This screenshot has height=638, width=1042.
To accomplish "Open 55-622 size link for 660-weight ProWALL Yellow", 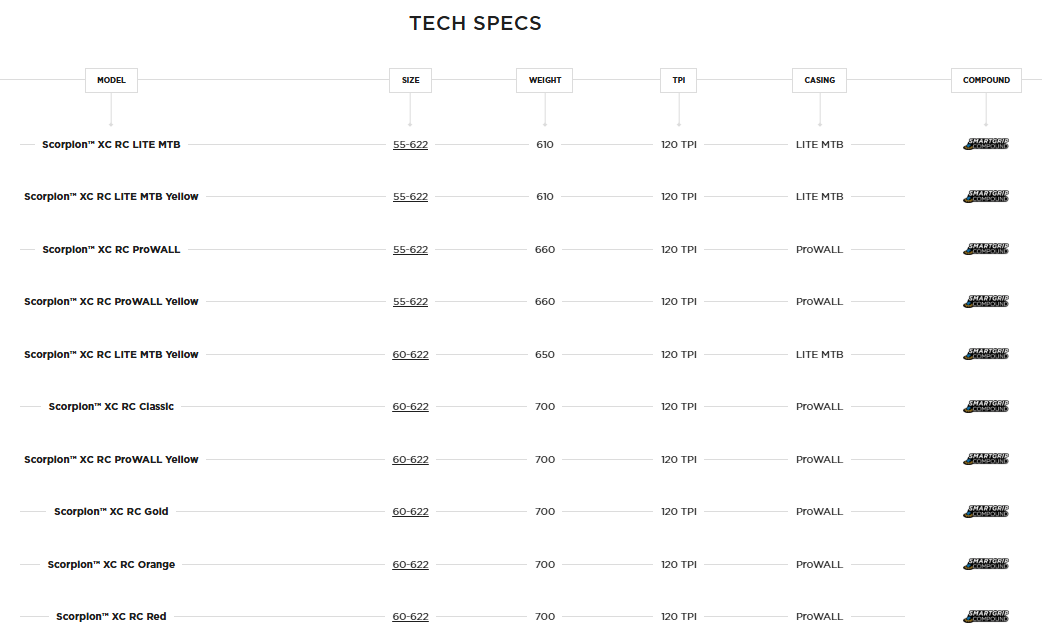I will tap(410, 302).
